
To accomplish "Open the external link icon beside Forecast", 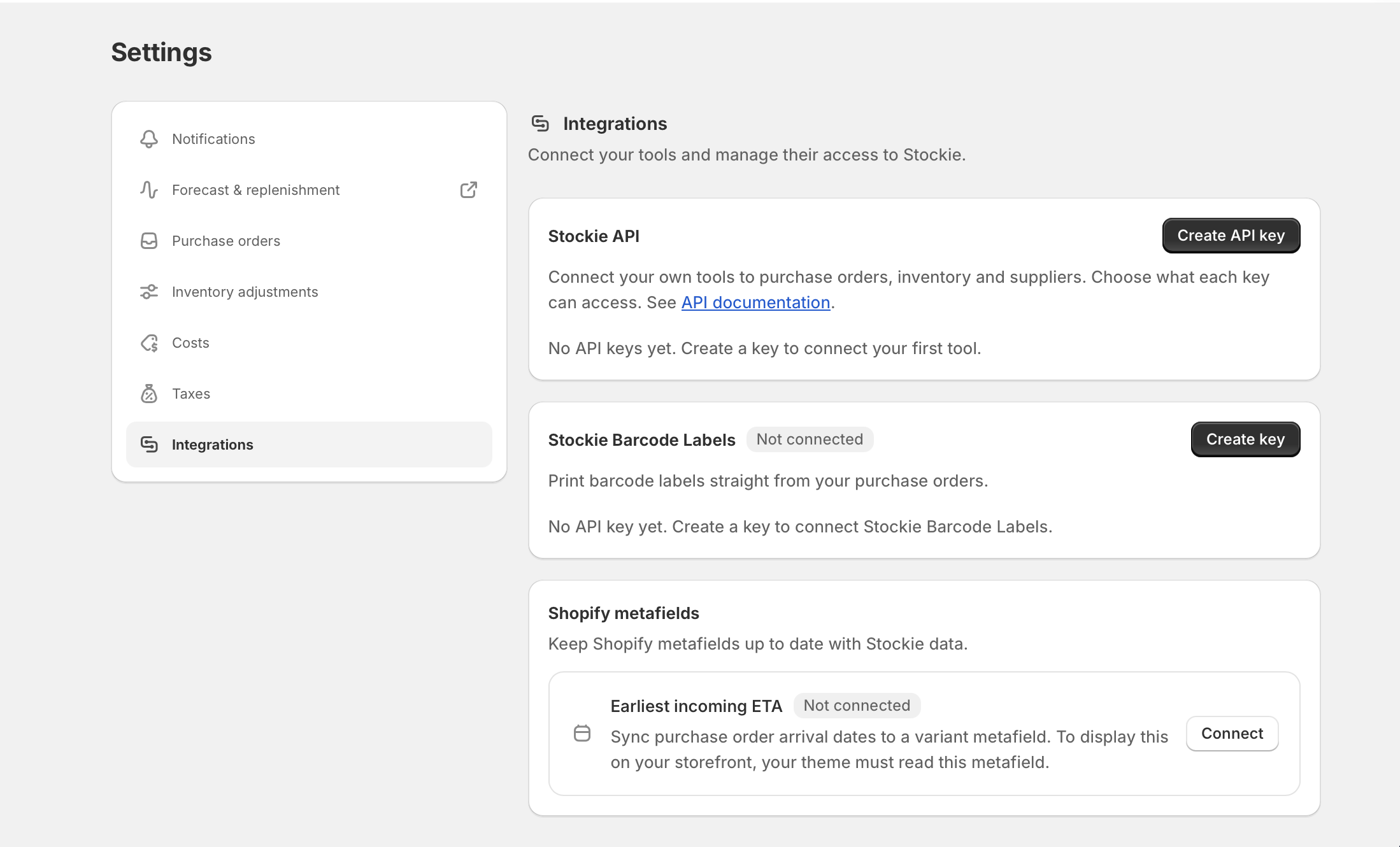I will tap(469, 190).
